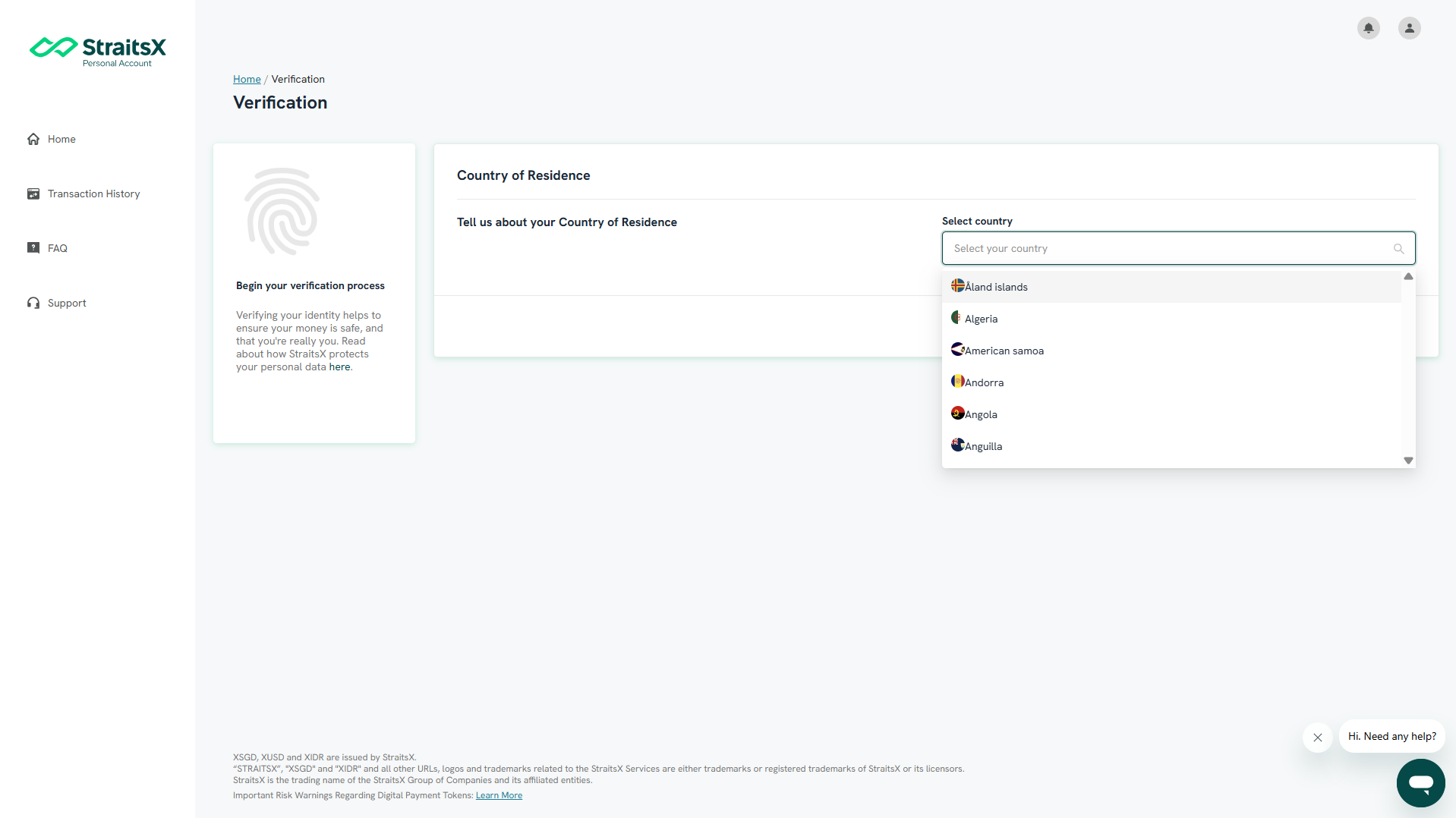The width and height of the screenshot is (1456, 818).
Task: Dismiss the 'Need any help?' chat prompt
Action: coord(1318,737)
